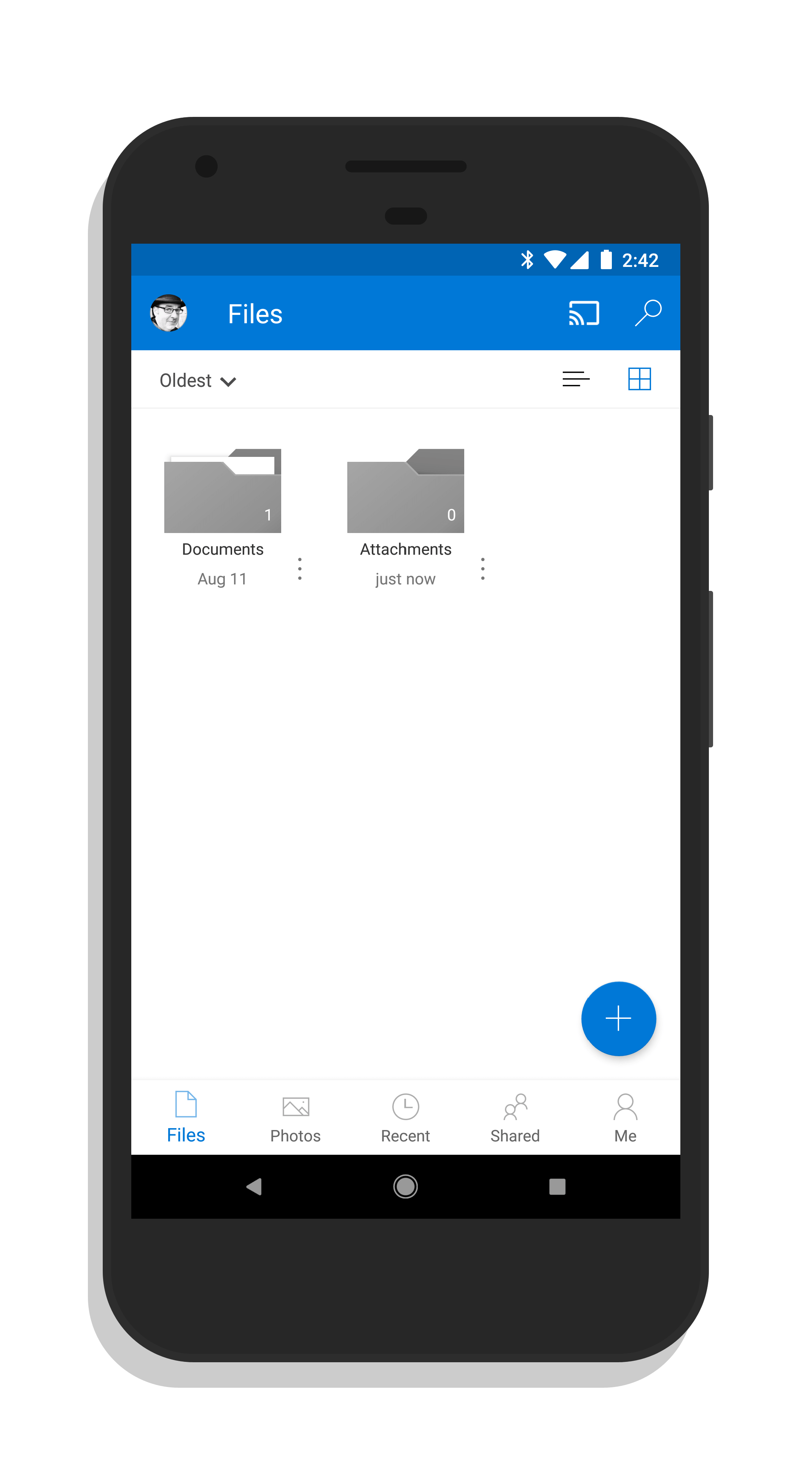Switch to list view layout icon
The width and height of the screenshot is (812, 1462).
pyautogui.click(x=576, y=378)
